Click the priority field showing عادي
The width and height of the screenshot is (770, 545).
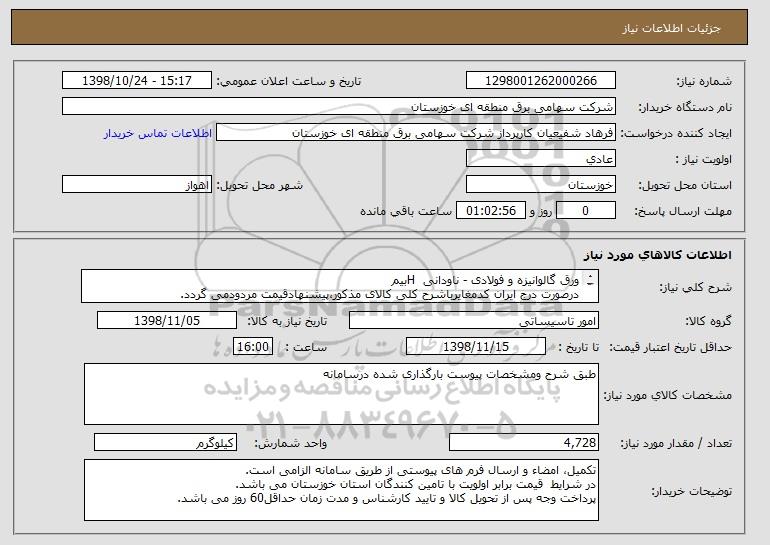541,159
